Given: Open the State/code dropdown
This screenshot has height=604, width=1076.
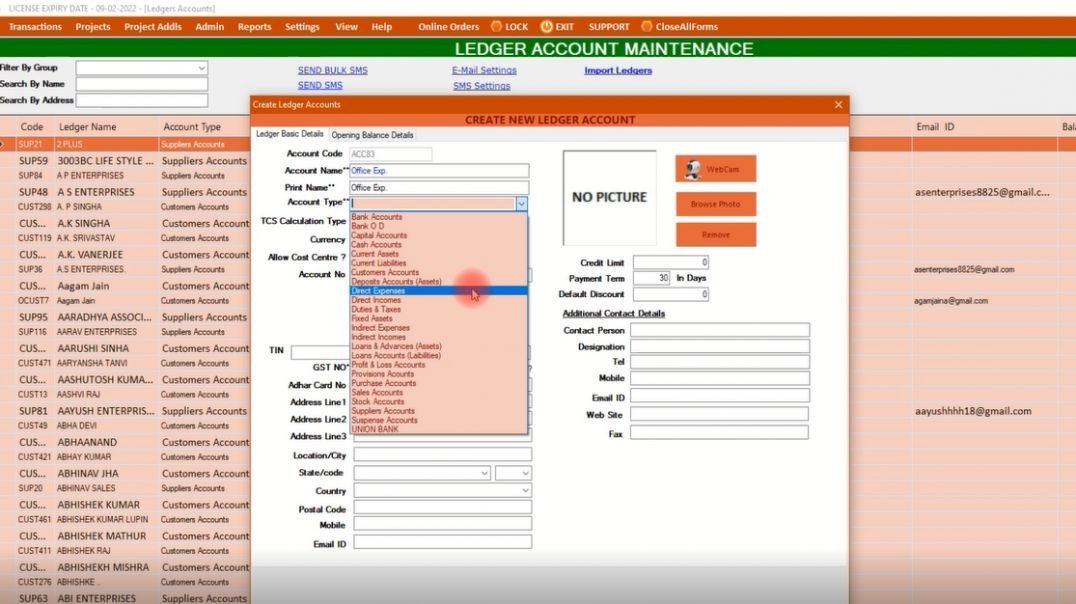Looking at the screenshot, I should [486, 472].
